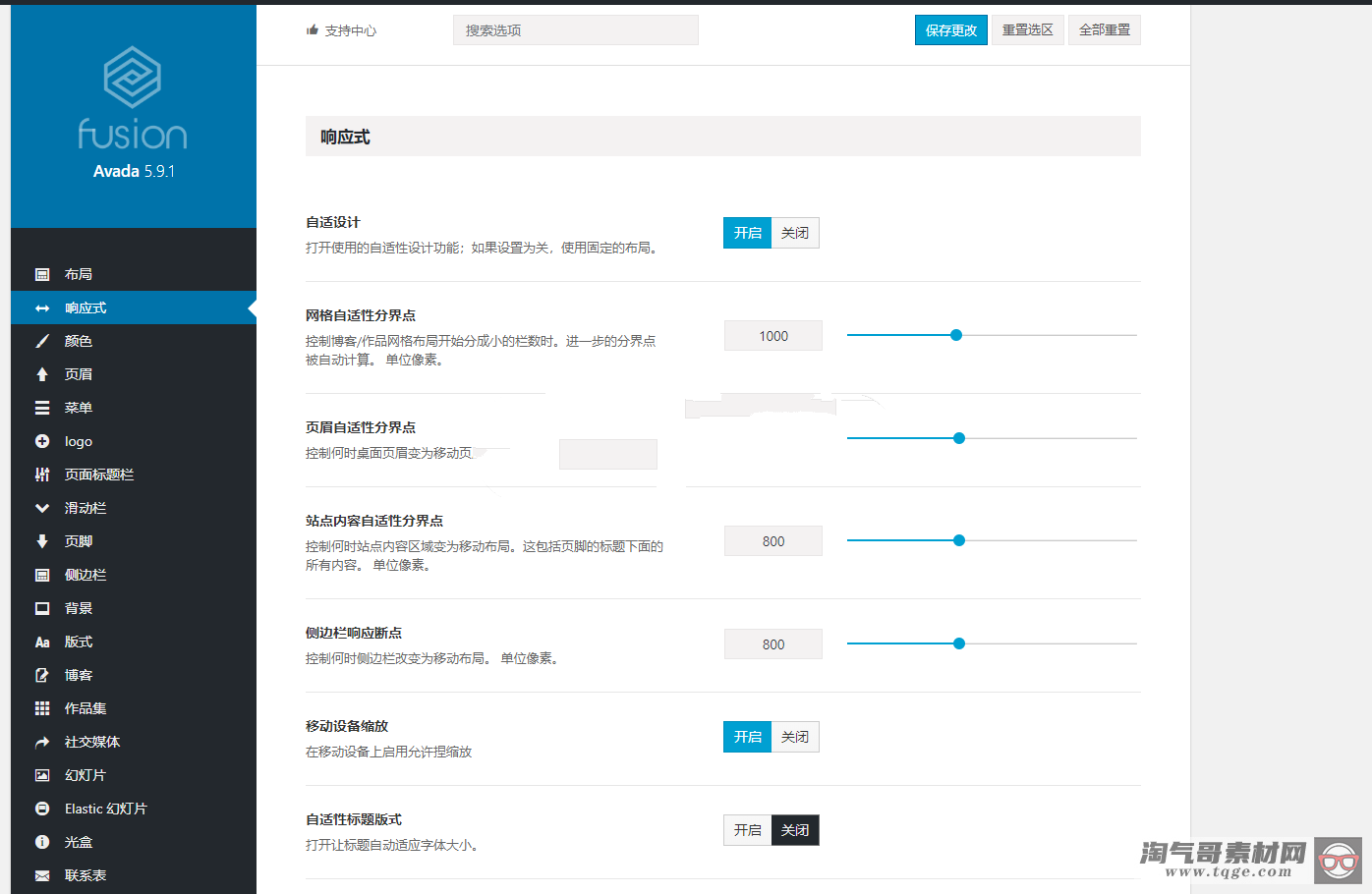Screen dimensions: 1372x894
Task: Click the 网格自适性分界点 value field 1000
Action: (773, 336)
